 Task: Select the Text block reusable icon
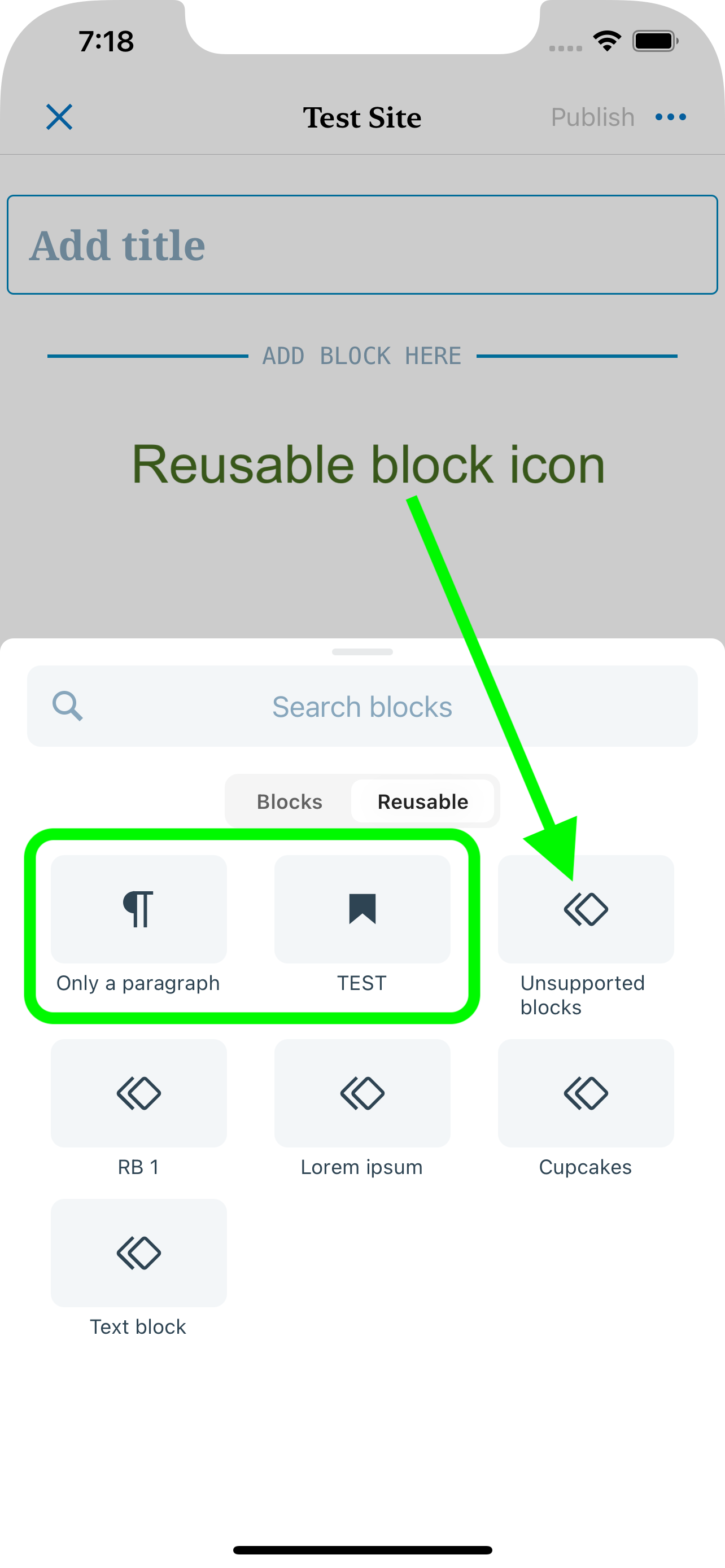138,1253
